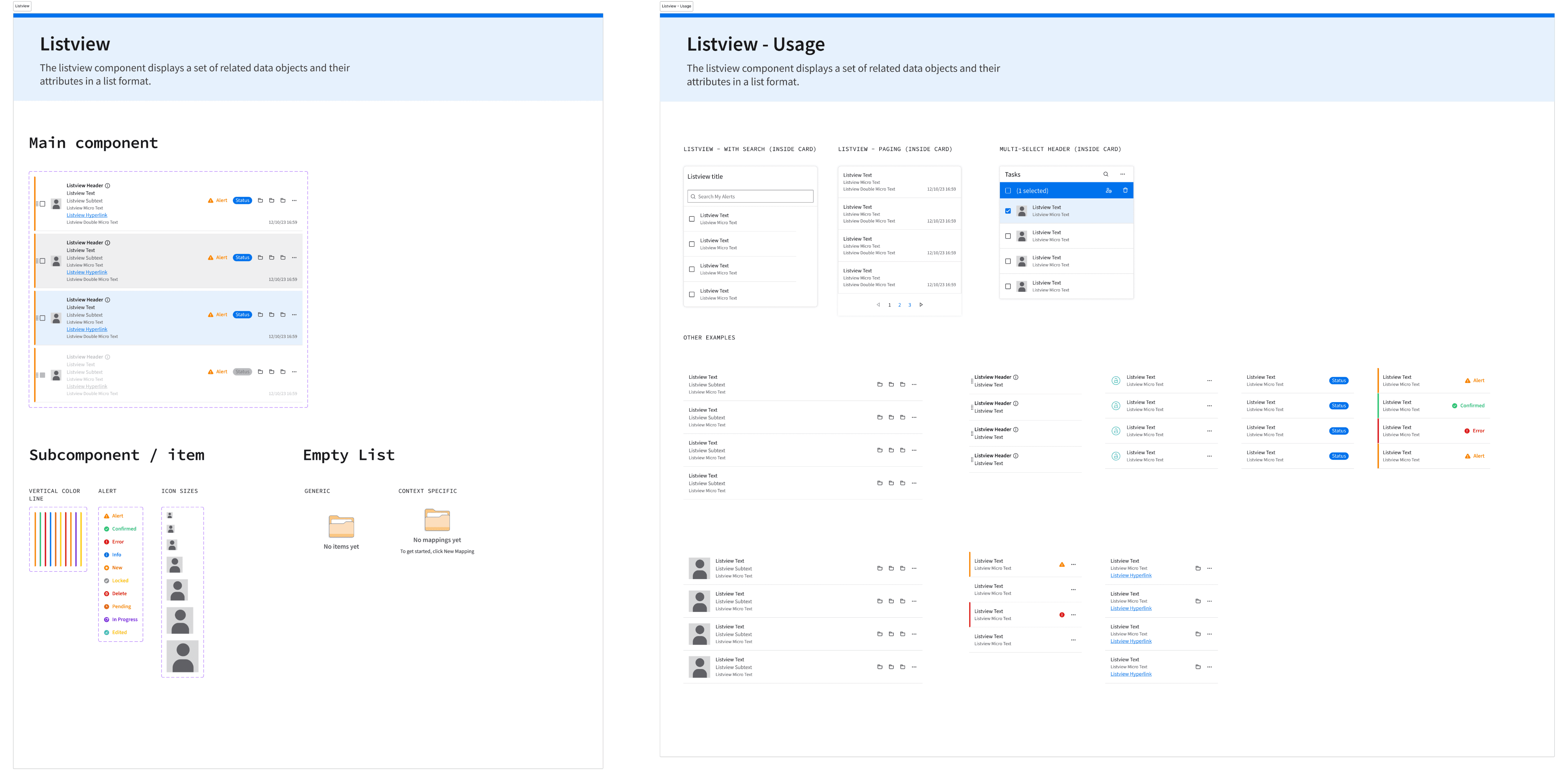Click info icon beside header in blue-highlighted row
1568x782 pixels.
(108, 299)
